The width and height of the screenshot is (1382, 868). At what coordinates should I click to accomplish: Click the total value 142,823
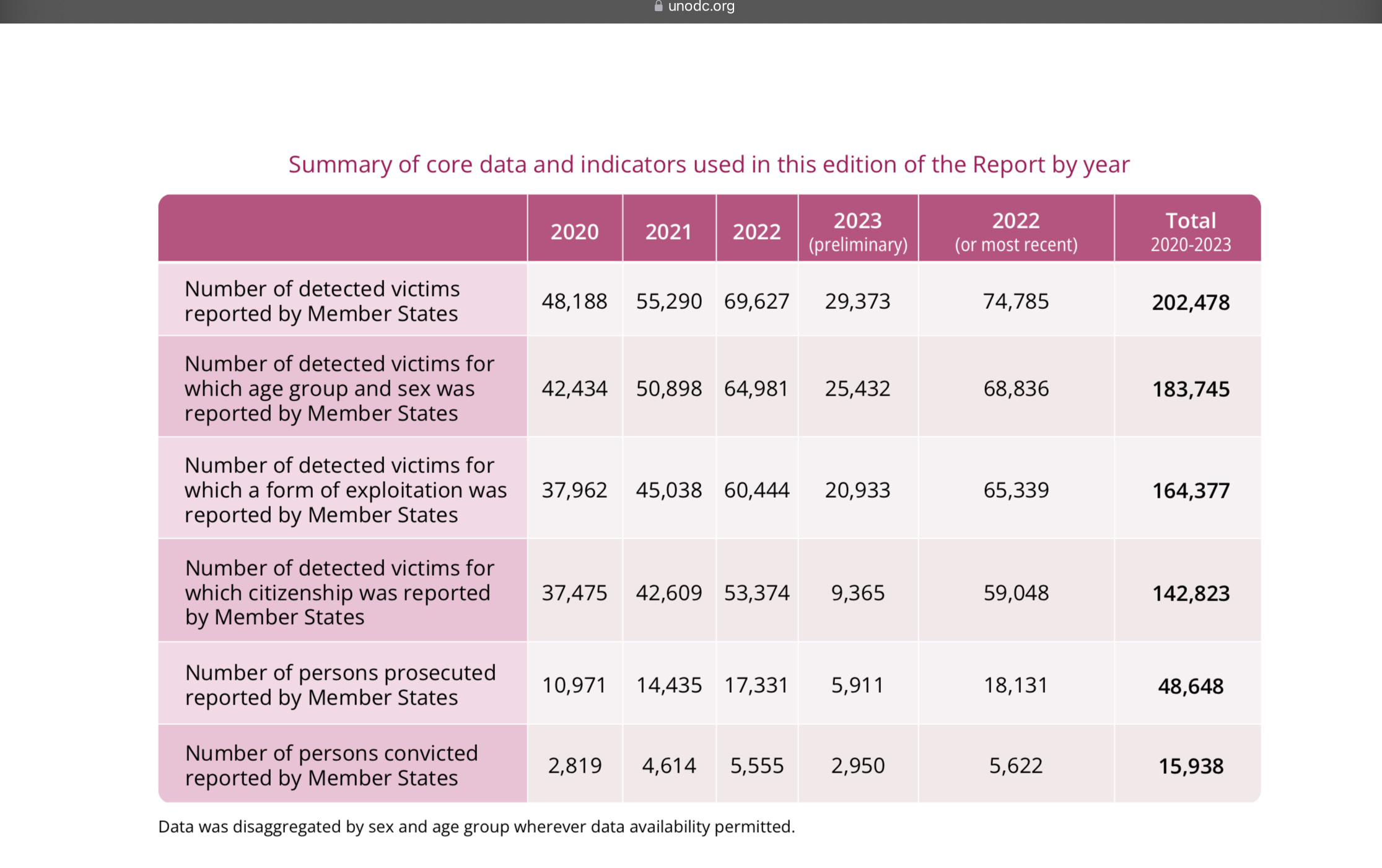click(x=1191, y=594)
